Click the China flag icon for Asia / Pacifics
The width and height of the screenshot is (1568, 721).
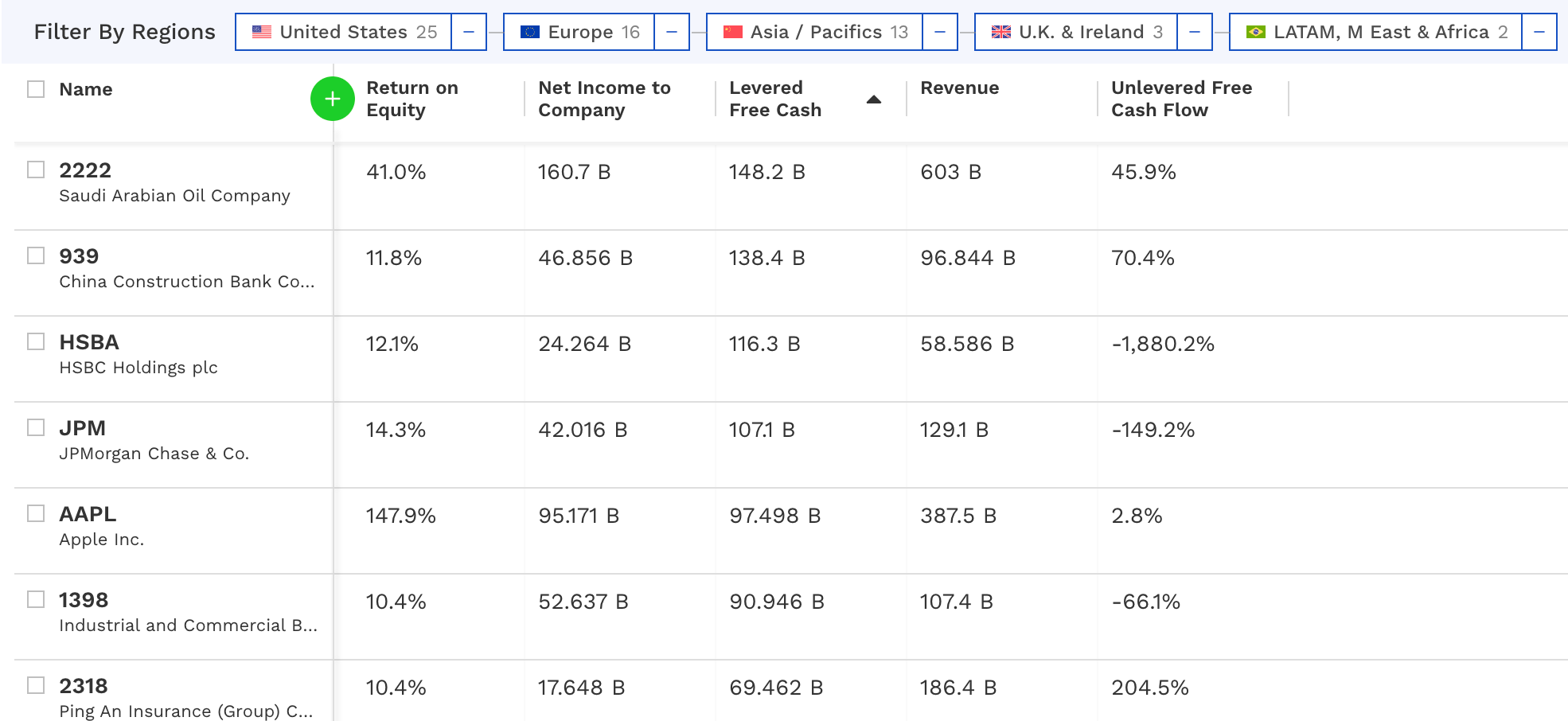[x=733, y=32]
